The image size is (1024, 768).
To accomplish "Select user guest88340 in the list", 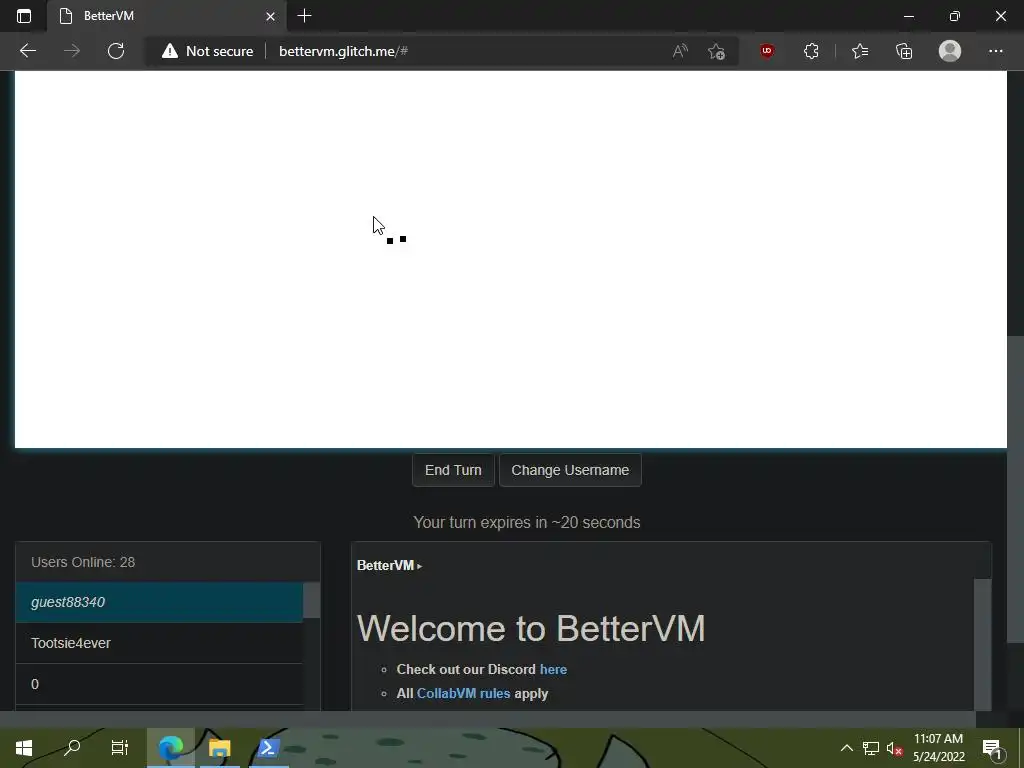I will click(159, 602).
